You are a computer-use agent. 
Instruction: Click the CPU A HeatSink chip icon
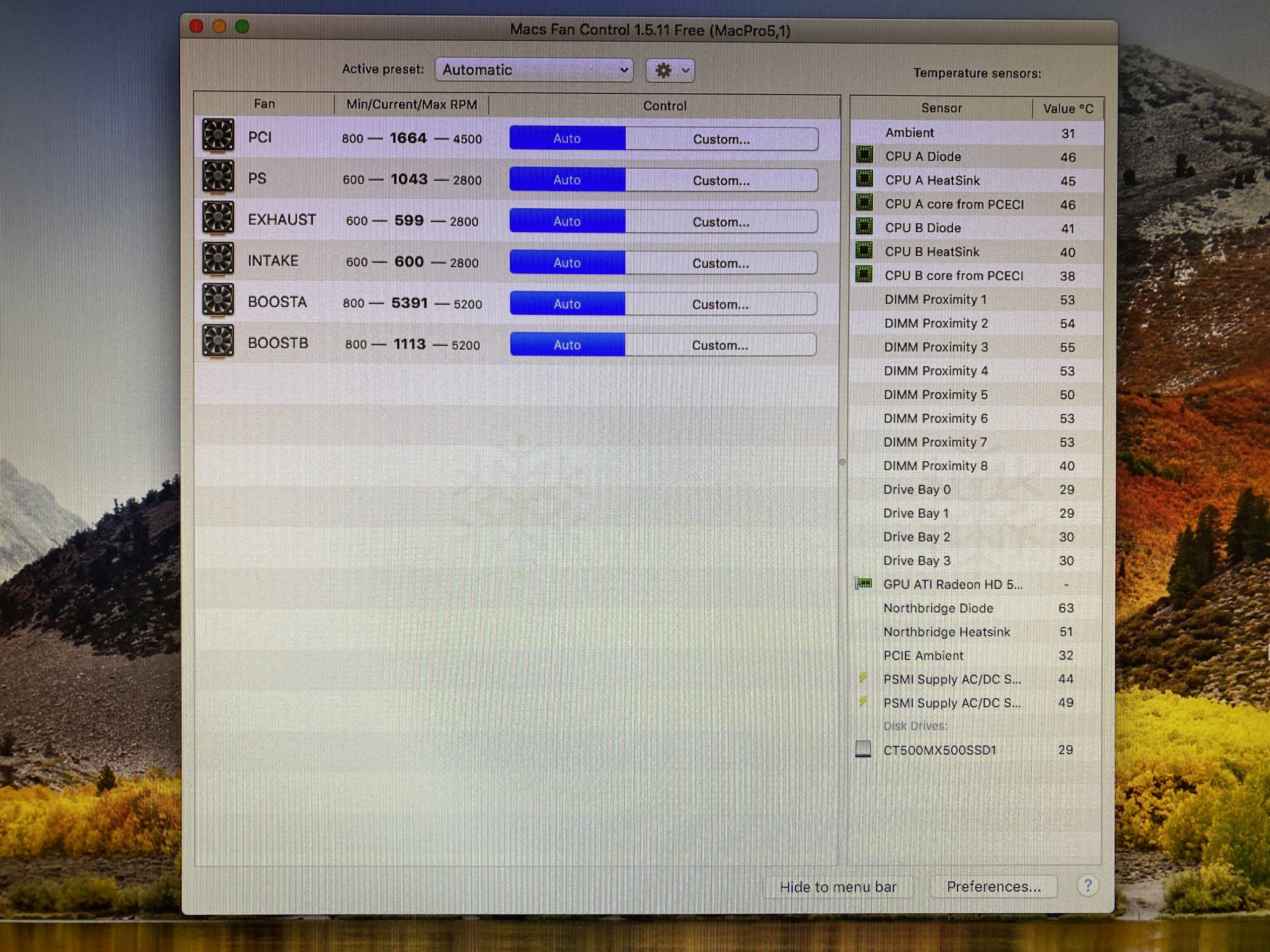(x=864, y=179)
